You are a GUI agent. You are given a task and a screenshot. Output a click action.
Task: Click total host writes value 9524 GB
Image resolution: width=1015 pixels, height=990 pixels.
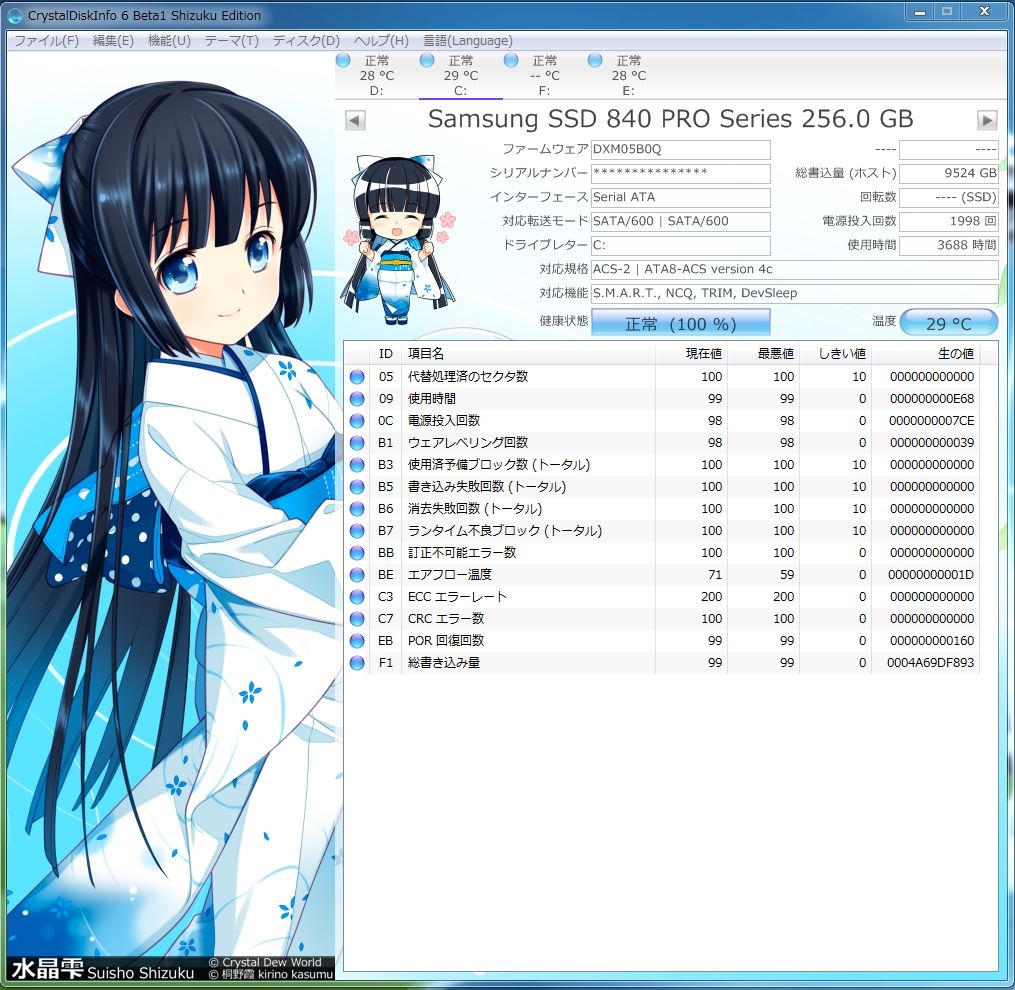[x=949, y=173]
